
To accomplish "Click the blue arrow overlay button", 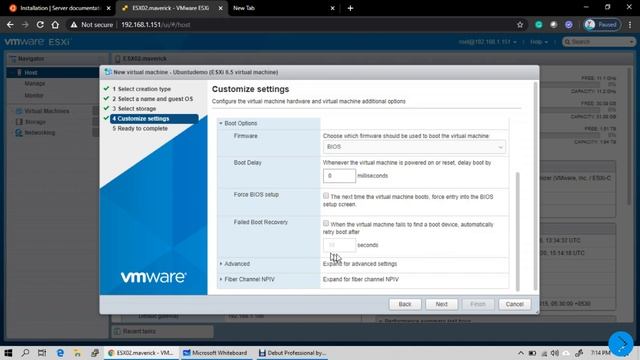I will pos(621,344).
